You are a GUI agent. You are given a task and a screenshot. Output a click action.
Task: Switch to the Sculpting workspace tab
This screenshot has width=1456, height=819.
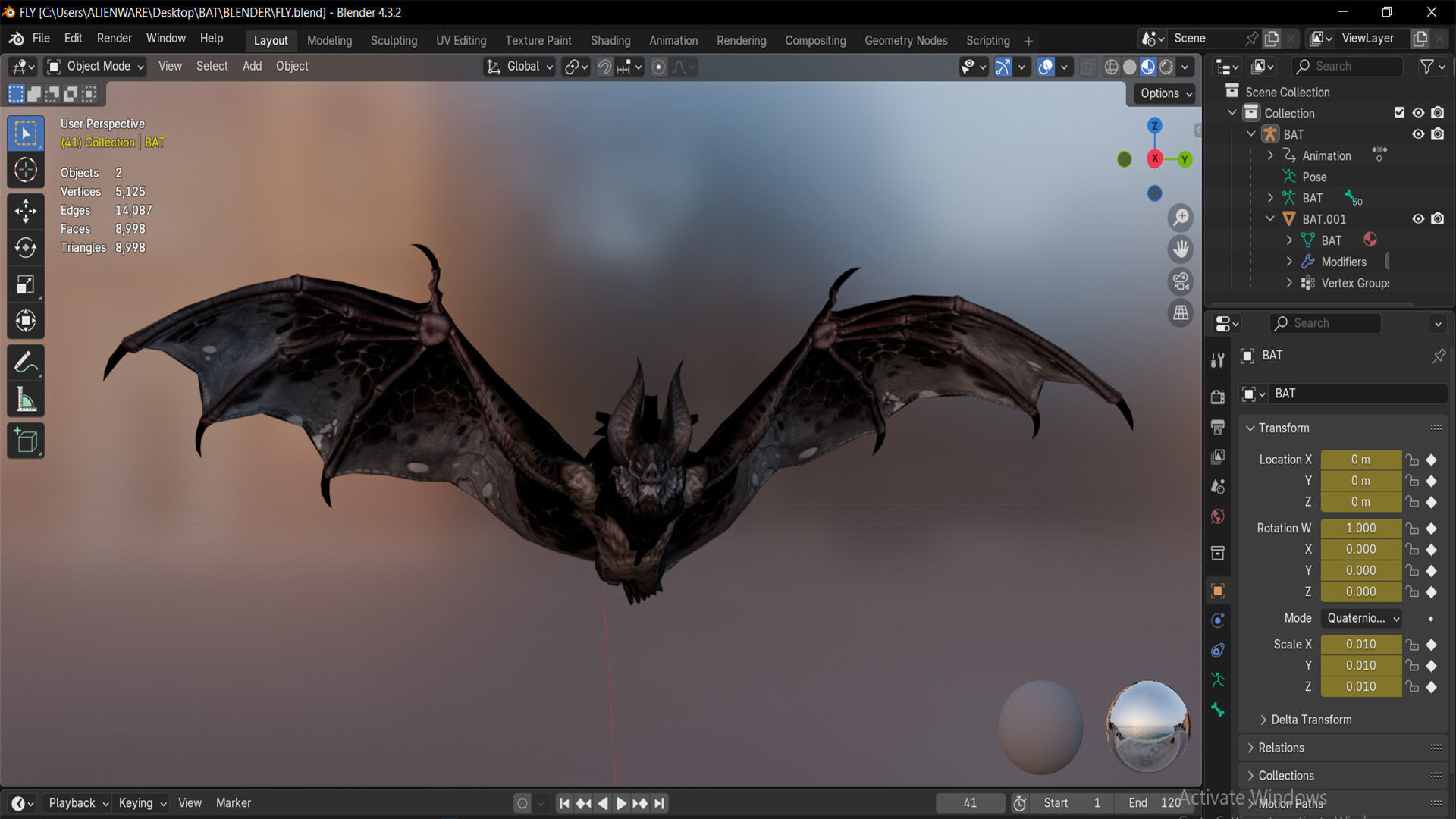click(x=394, y=41)
